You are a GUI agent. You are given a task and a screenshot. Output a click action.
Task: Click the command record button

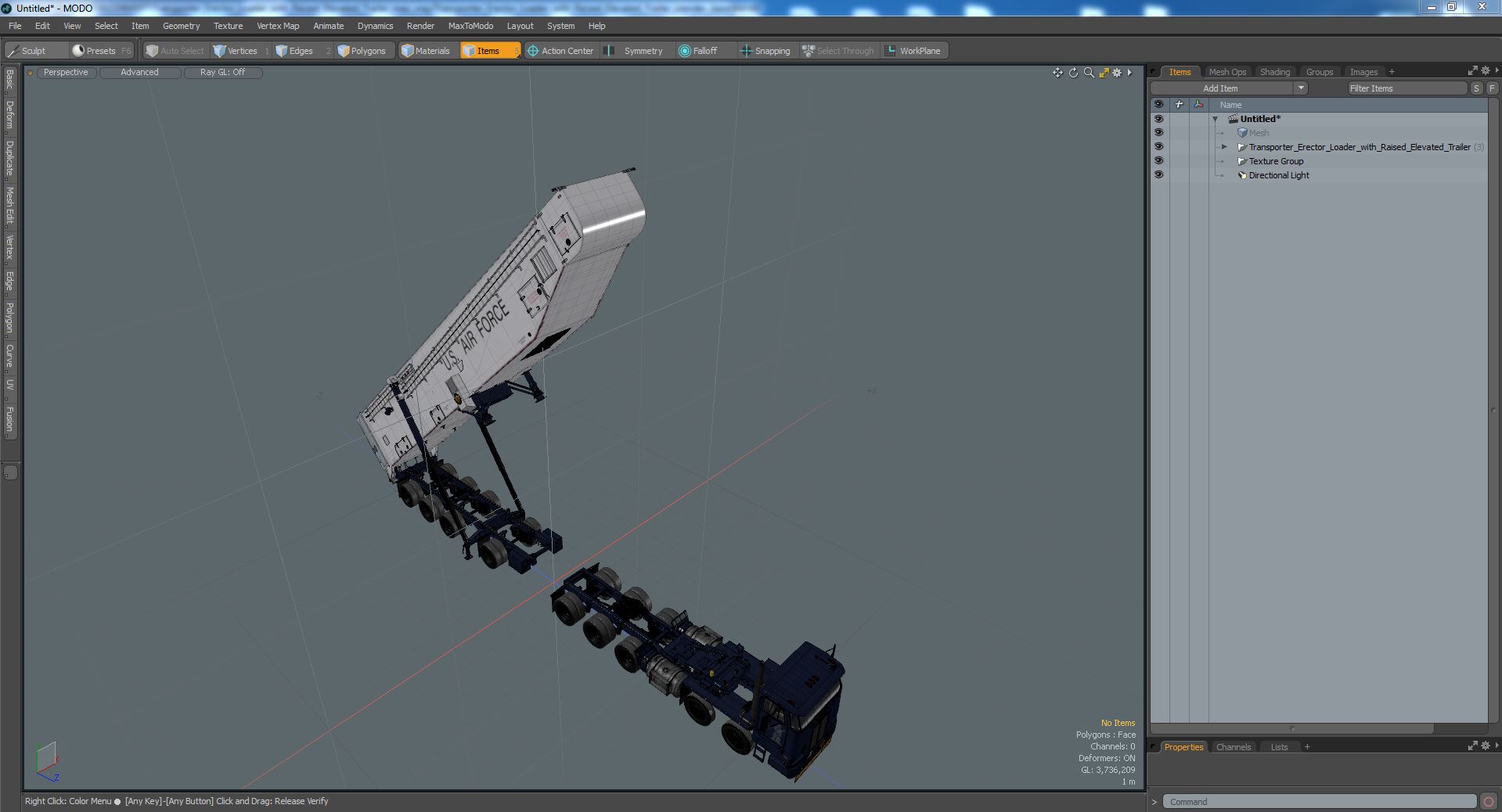click(x=1488, y=802)
